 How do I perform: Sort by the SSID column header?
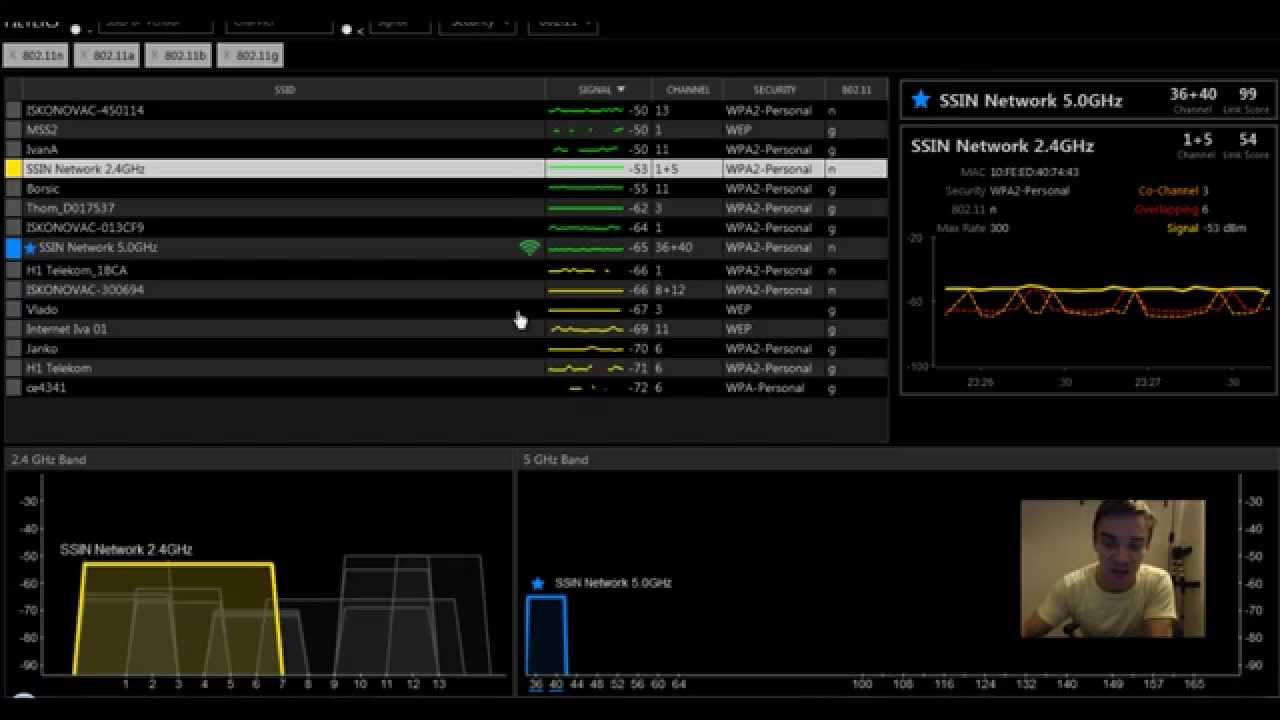coord(285,90)
